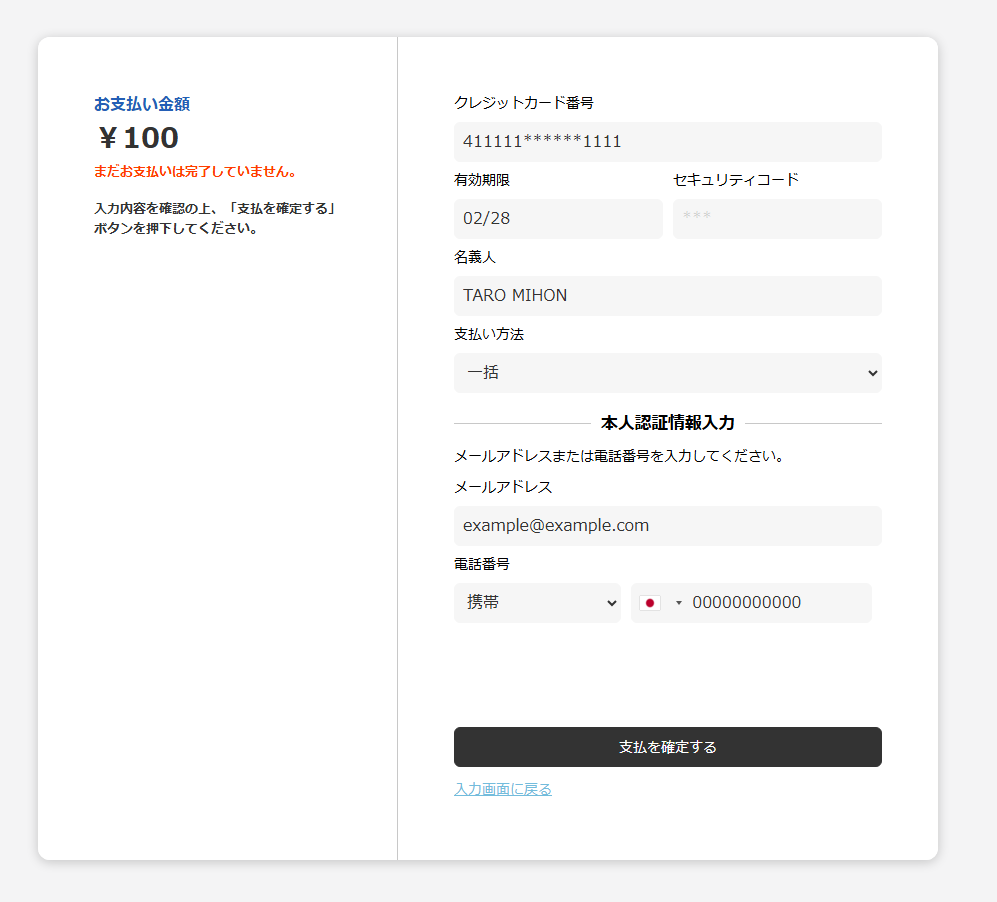Click the credit card number field
997x902 pixels.
(667, 141)
